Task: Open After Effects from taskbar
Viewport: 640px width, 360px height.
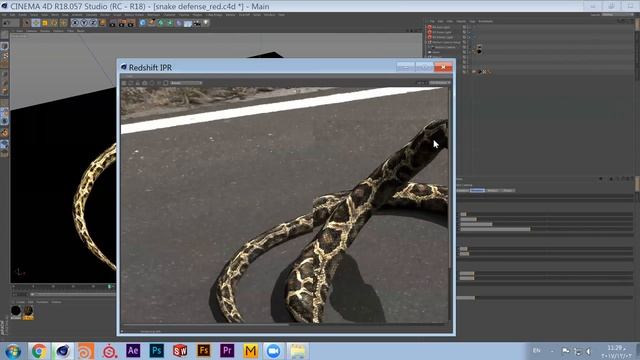Action: [x=133, y=351]
